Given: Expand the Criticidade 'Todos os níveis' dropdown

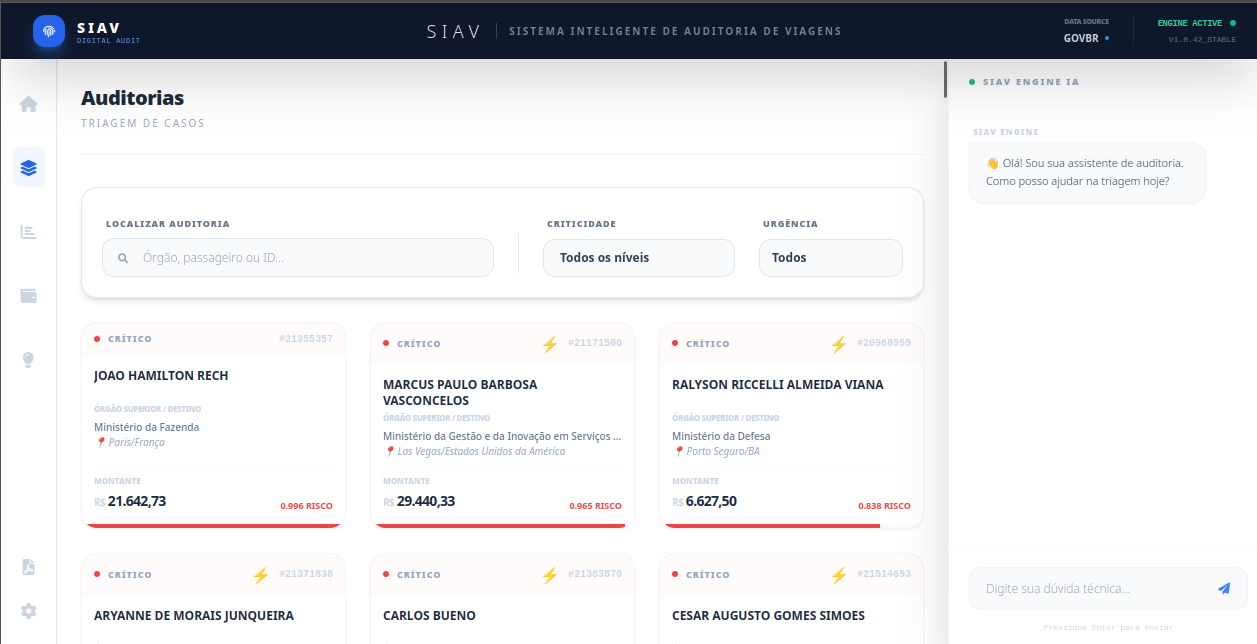Looking at the screenshot, I should click(639, 258).
